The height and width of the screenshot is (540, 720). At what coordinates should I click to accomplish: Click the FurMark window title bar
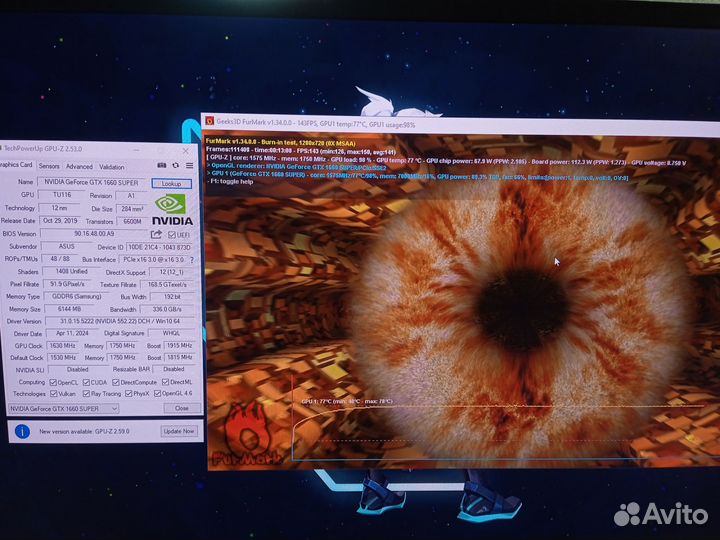pyautogui.click(x=461, y=124)
